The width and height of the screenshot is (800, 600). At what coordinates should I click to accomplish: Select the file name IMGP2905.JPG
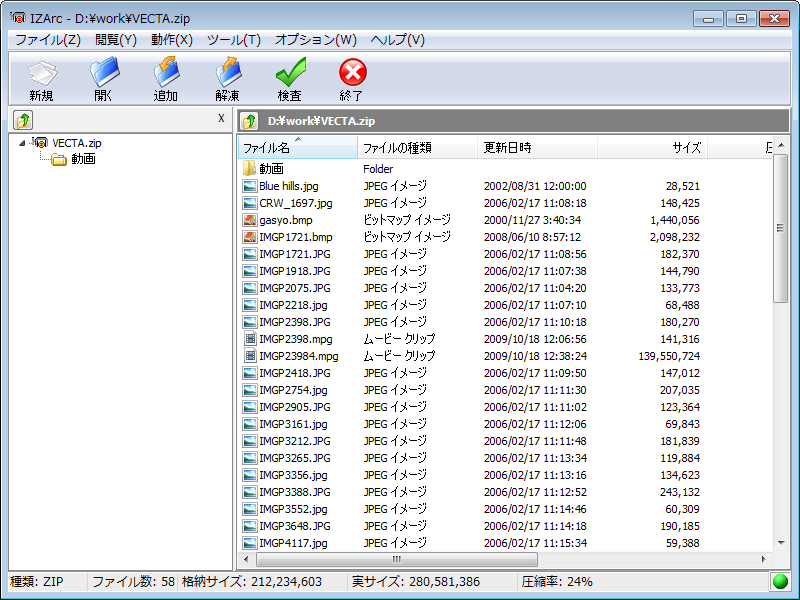click(x=294, y=407)
